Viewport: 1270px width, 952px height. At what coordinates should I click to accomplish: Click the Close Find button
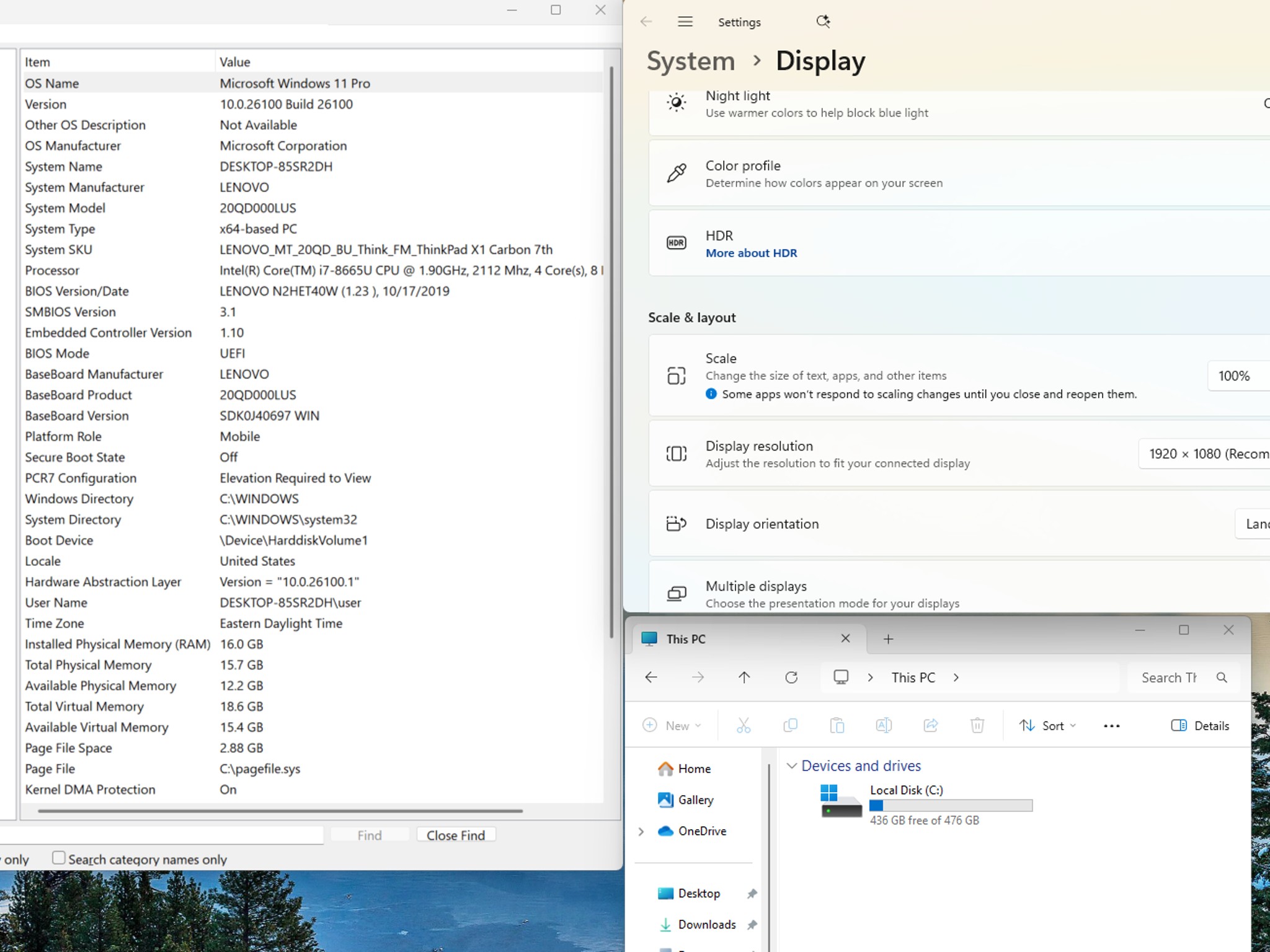coord(456,835)
